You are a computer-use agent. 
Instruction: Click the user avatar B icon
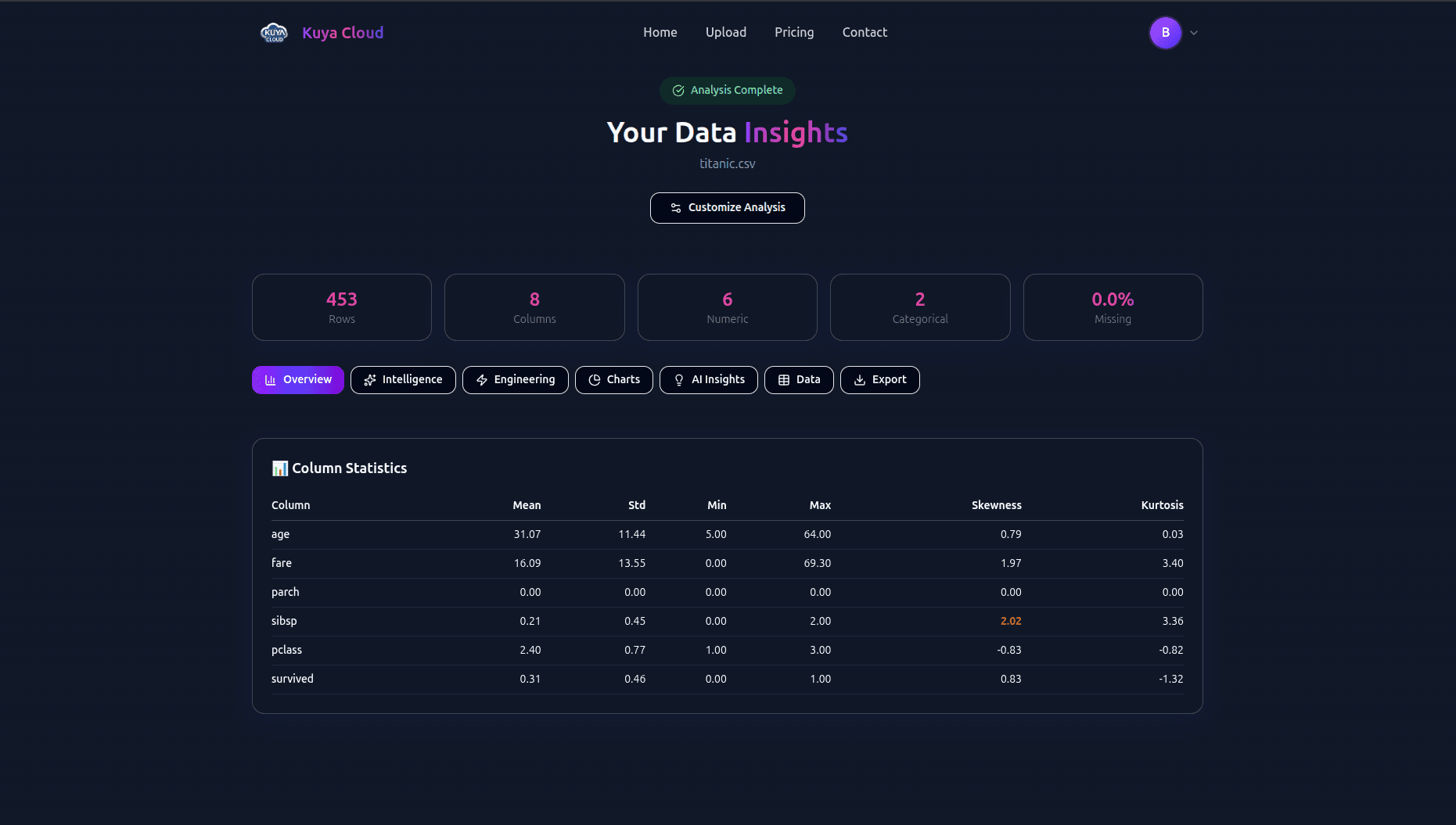(x=1165, y=33)
